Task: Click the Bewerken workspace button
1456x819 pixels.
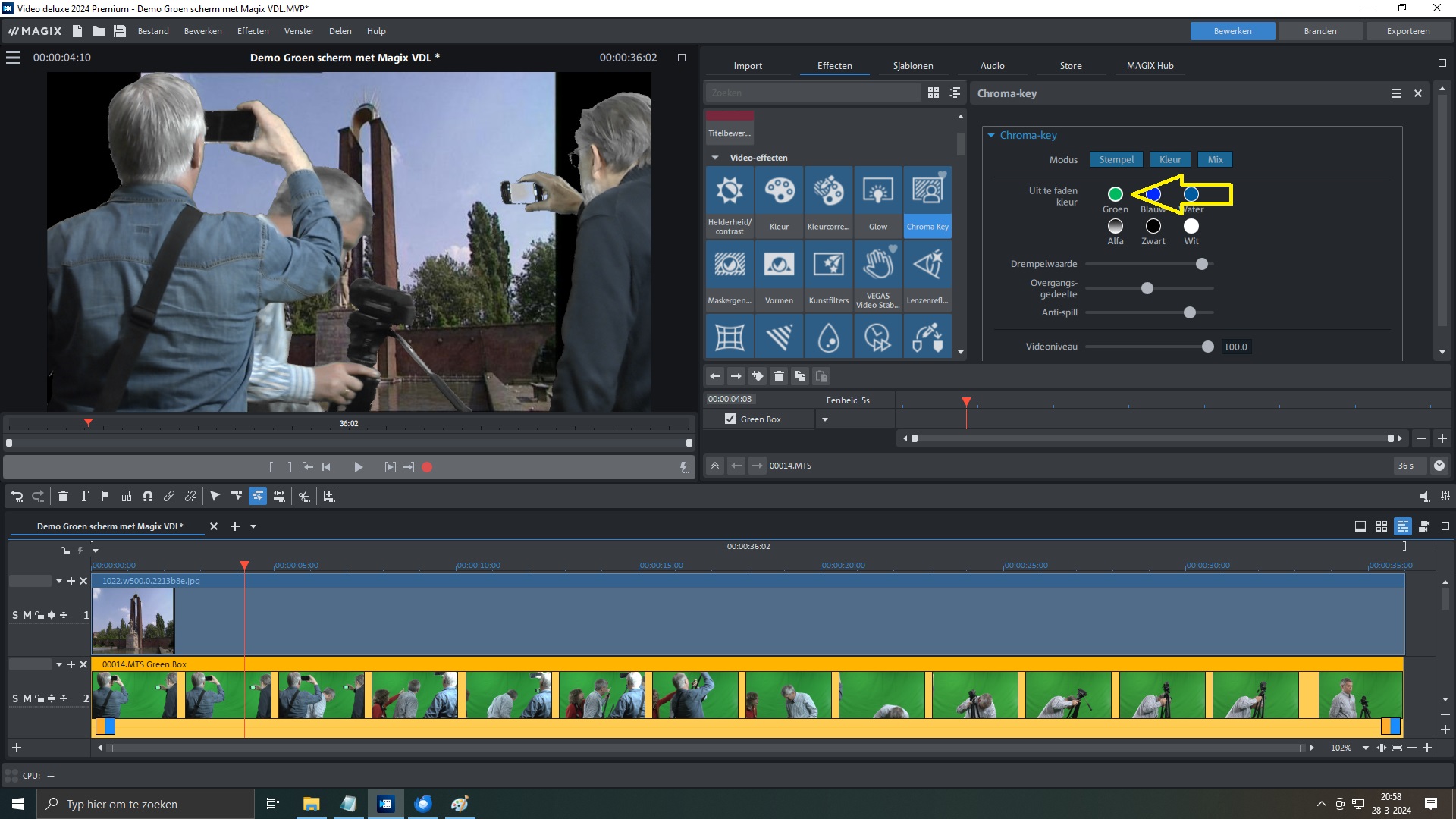Action: point(1233,31)
